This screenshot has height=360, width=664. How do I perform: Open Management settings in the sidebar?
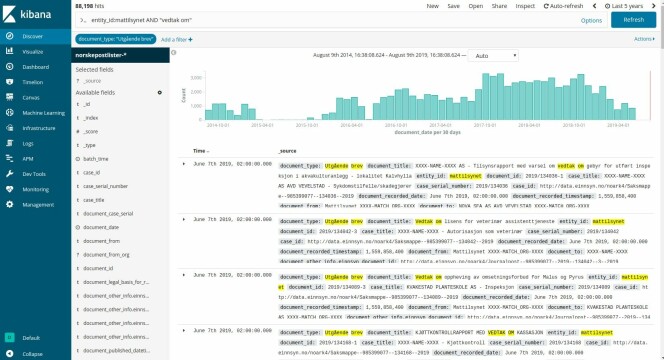point(36,205)
